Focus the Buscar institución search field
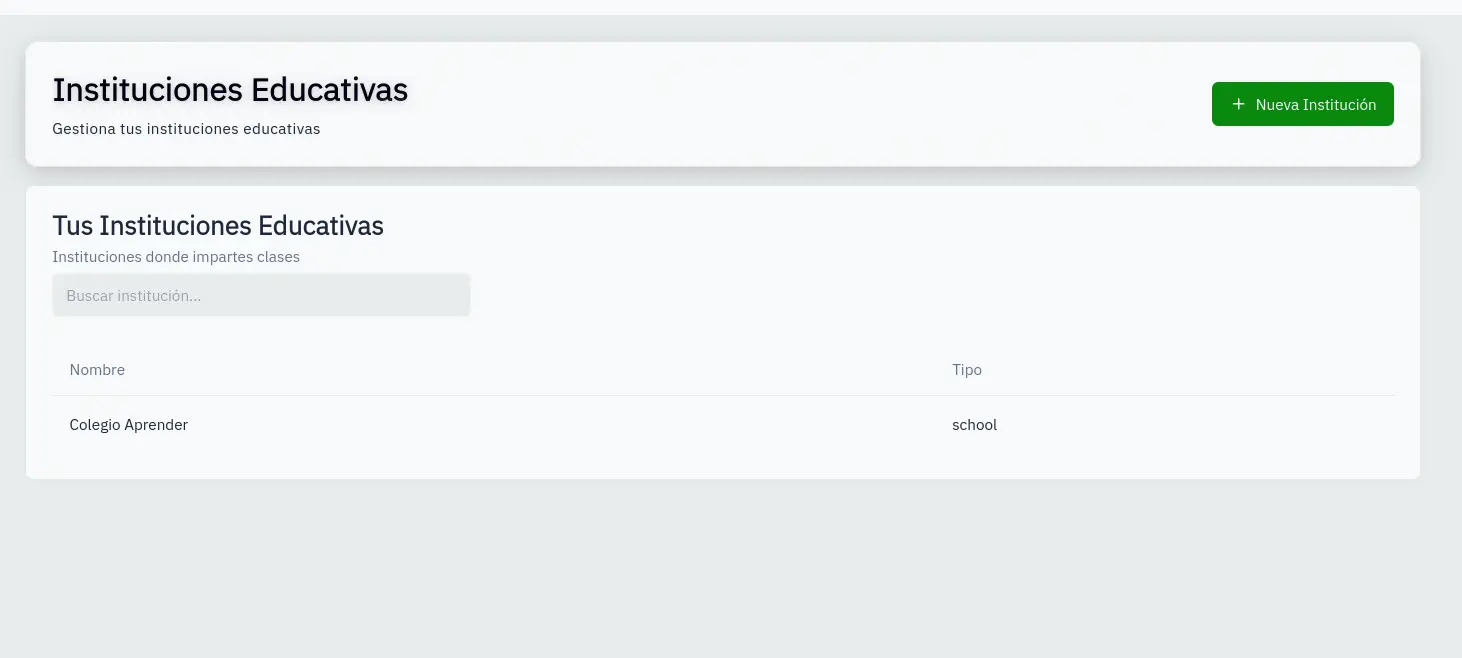This screenshot has height=658, width=1462. [x=261, y=296]
